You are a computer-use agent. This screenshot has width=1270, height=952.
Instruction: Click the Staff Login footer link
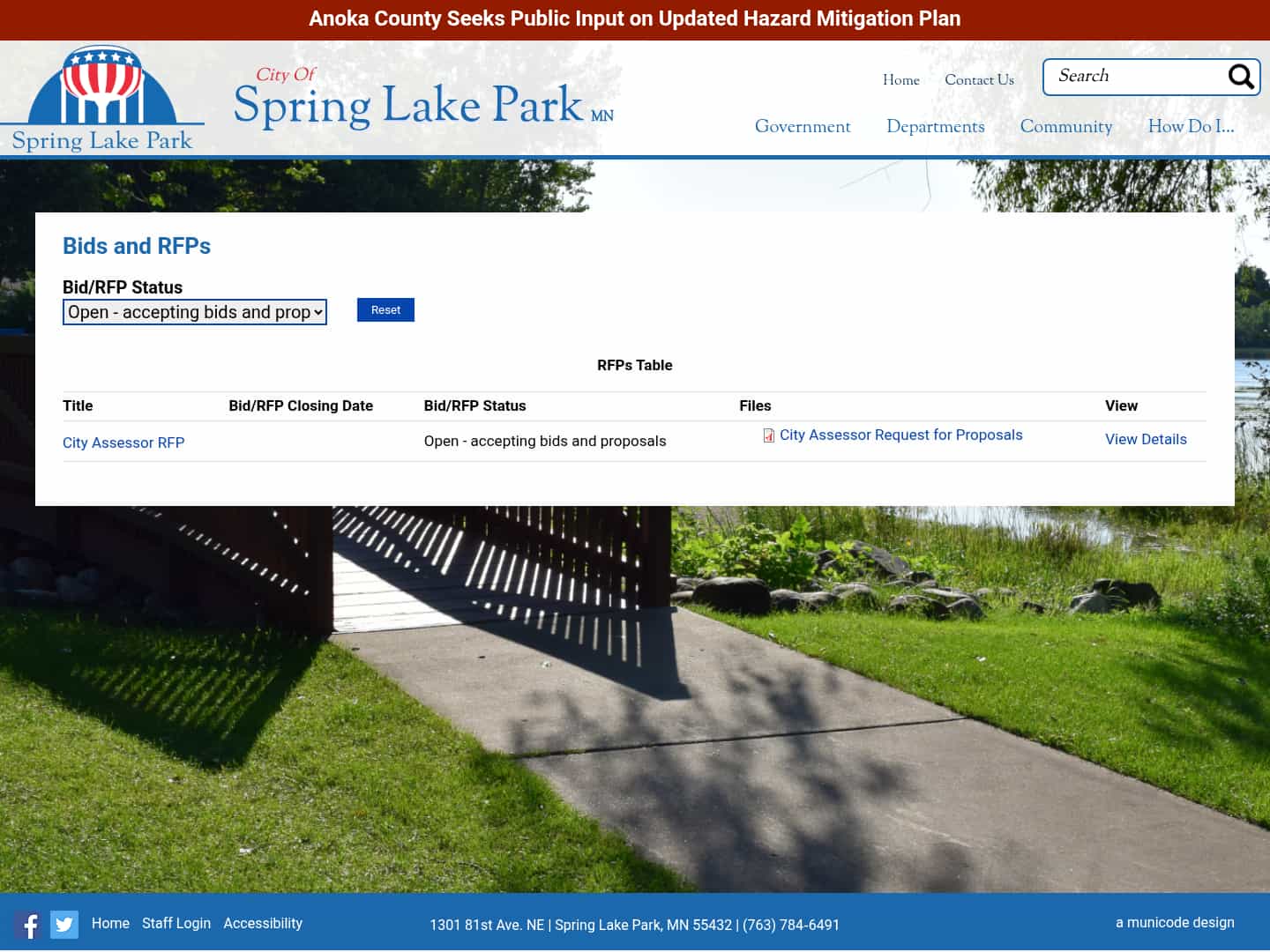(176, 923)
